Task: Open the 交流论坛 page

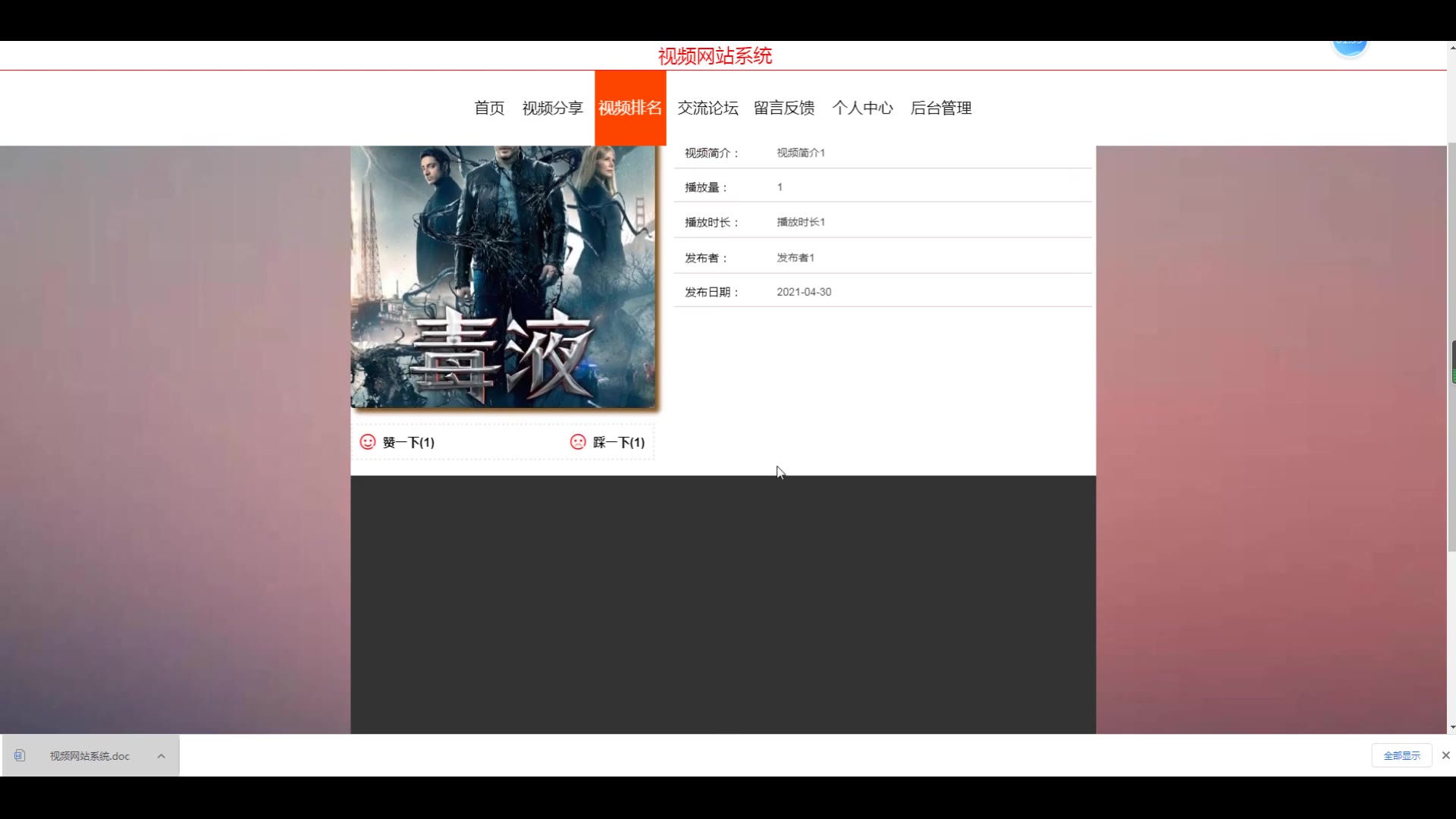Action: tap(708, 108)
